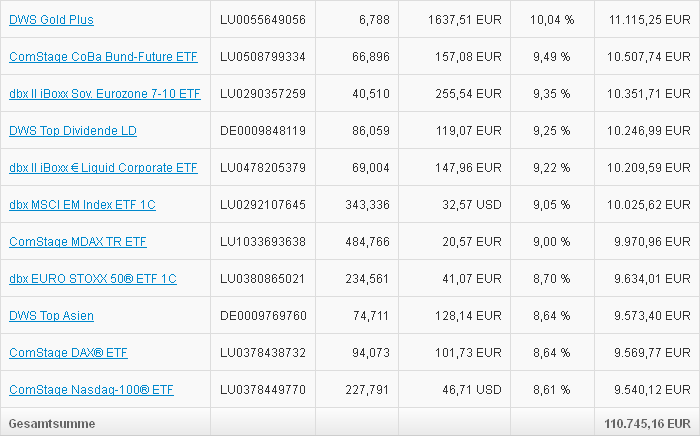The image size is (700, 436).
Task: Open the DWS Top Dividende LD link
Action: pyautogui.click(x=73, y=131)
